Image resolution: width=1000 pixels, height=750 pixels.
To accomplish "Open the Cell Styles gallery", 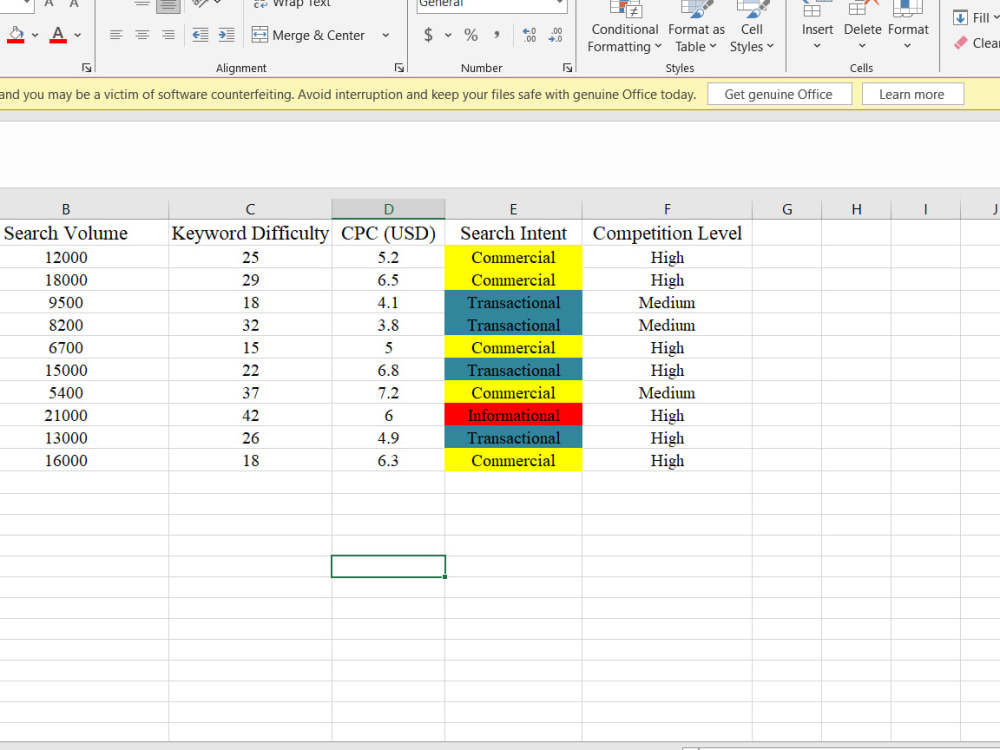I will click(752, 29).
